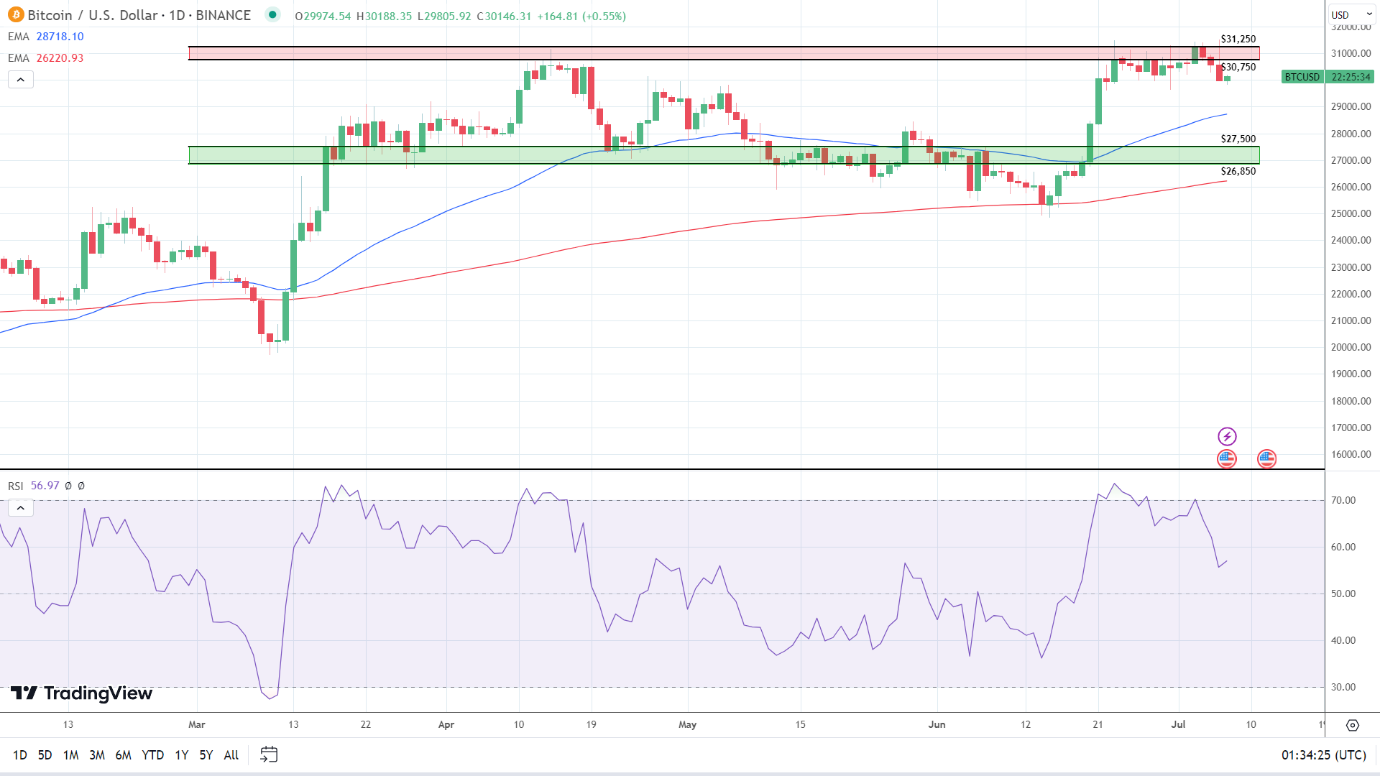The image size is (1380, 776).
Task: Click the open value O29974.54
Action: (324, 15)
